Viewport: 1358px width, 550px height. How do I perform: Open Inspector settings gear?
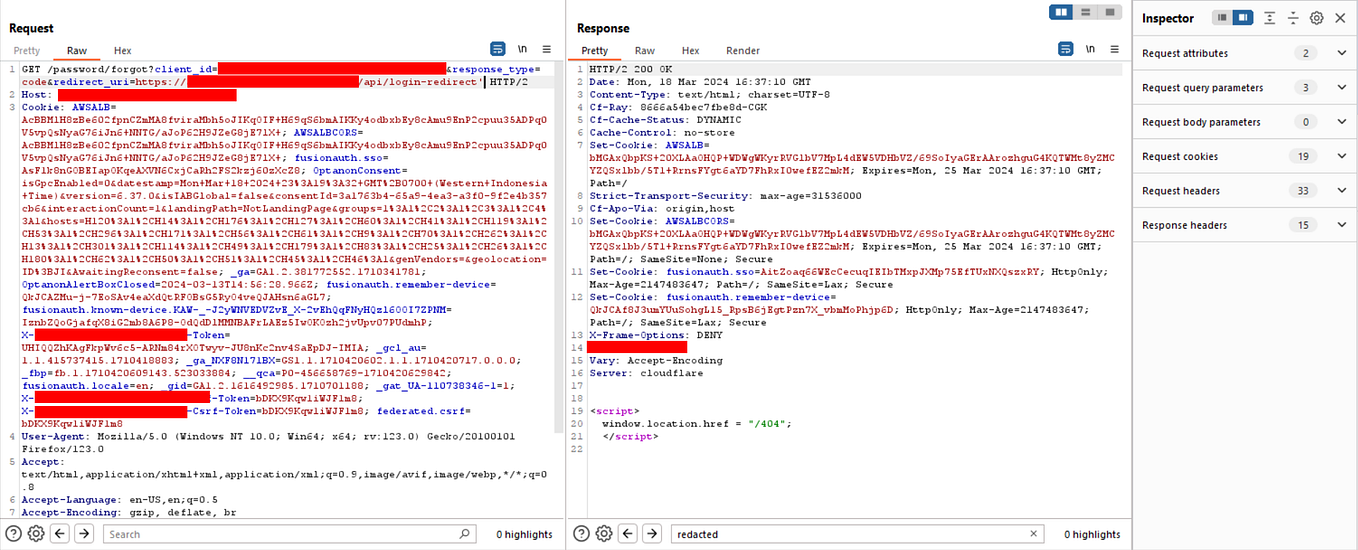(x=1317, y=18)
